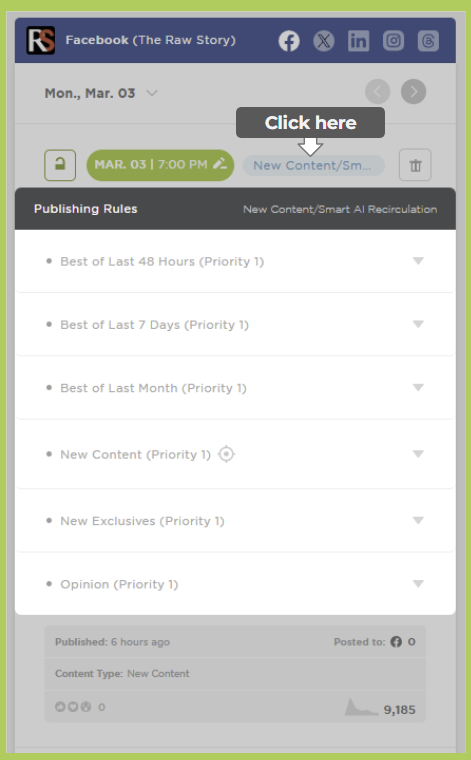This screenshot has height=760, width=471.
Task: Switch to the X (Twitter) network icon
Action: click(x=324, y=41)
